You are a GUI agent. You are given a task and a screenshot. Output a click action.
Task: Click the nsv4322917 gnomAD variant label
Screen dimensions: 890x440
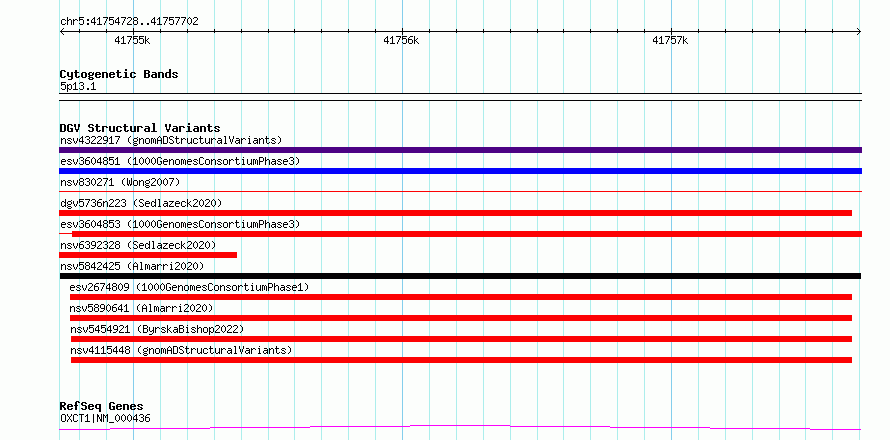click(x=171, y=140)
